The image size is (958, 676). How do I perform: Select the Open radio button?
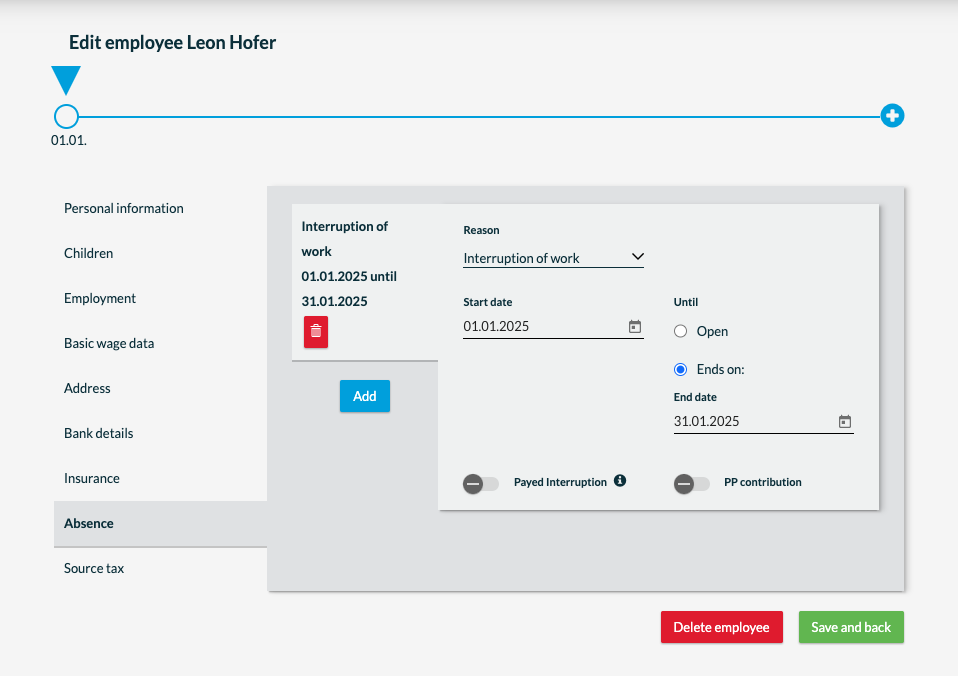680,331
